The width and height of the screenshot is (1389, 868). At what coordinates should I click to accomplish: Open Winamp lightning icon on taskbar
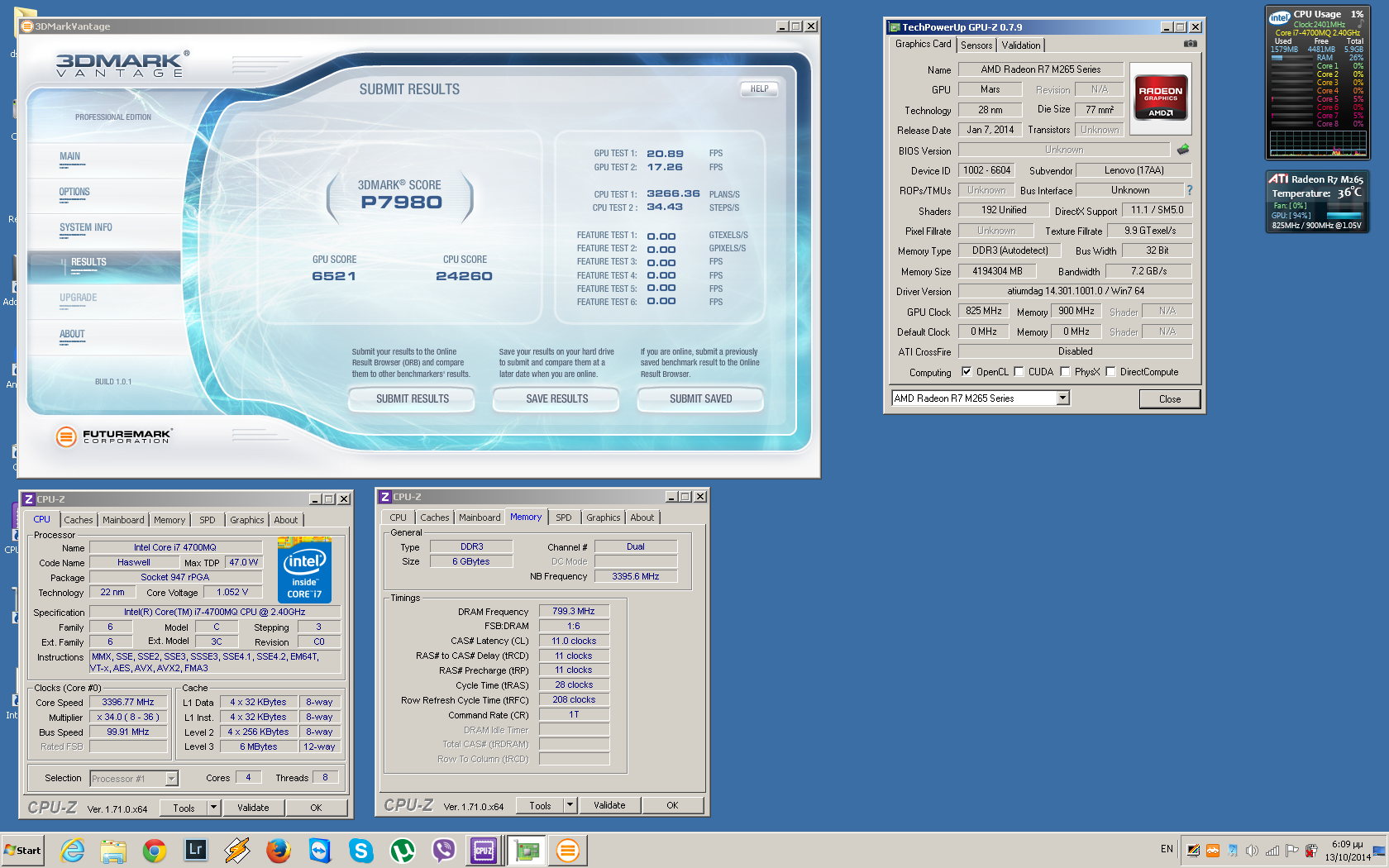(x=237, y=850)
